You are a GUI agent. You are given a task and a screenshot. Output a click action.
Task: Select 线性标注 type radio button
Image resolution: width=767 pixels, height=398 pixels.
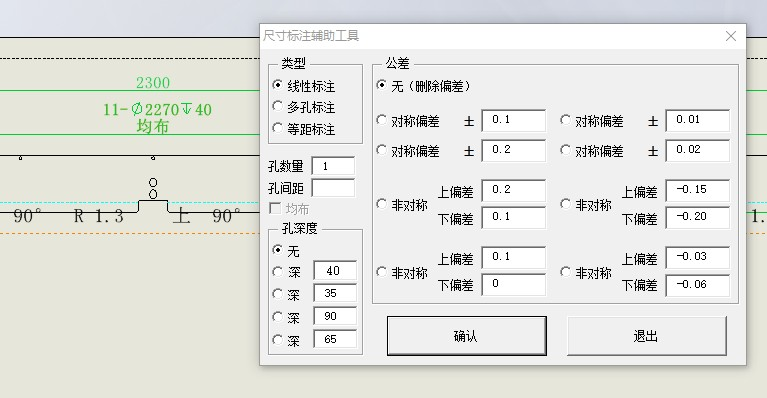click(277, 85)
